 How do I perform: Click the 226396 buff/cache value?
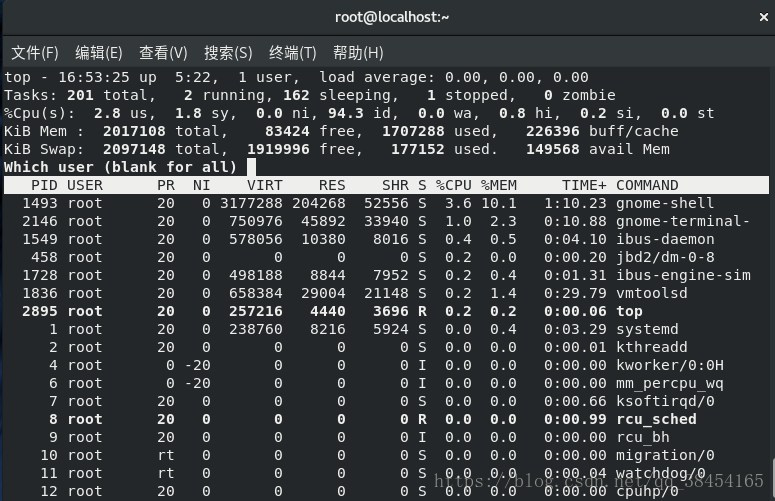click(x=552, y=131)
